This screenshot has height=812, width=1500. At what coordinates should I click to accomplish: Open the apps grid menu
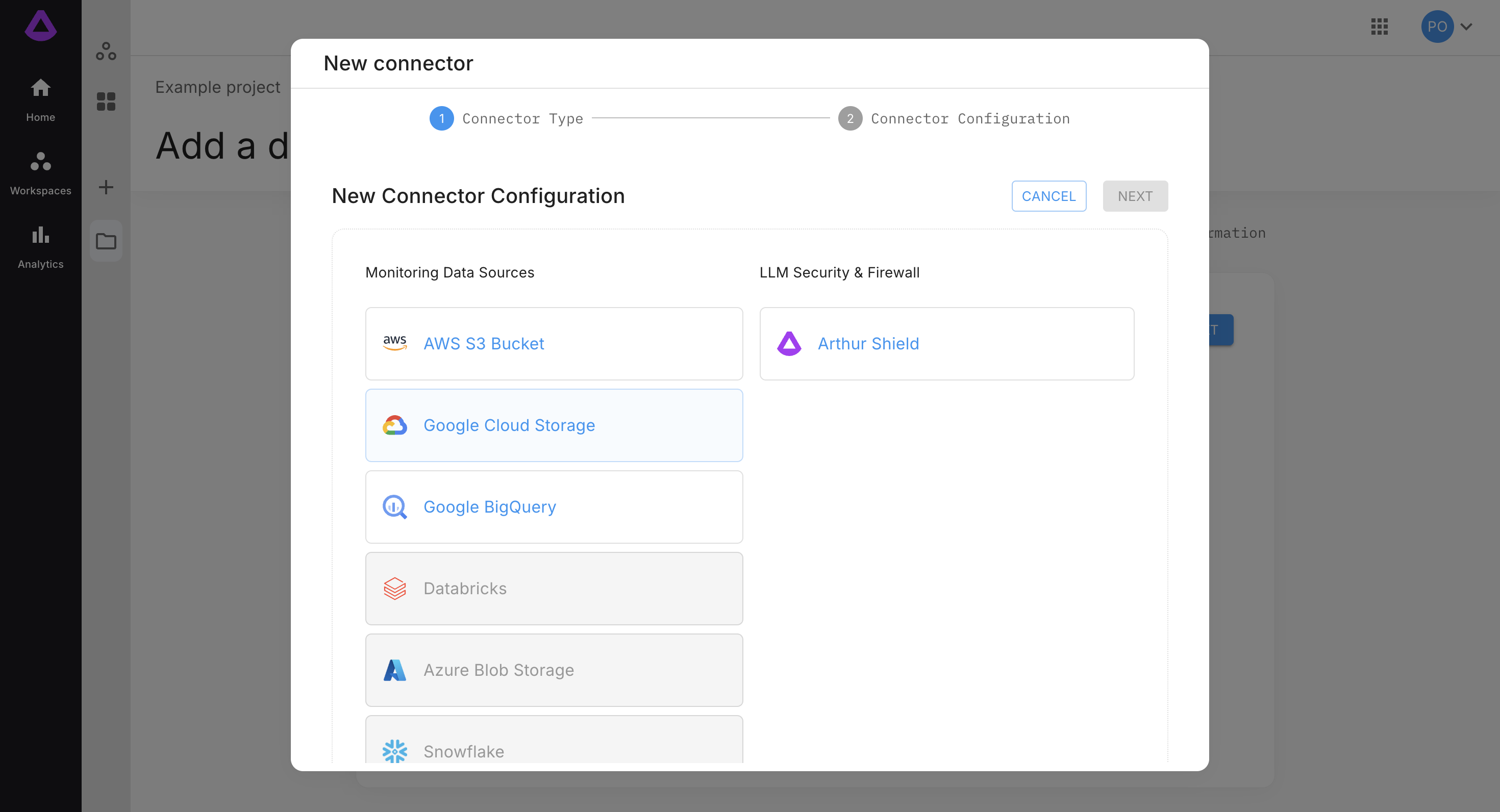(x=1380, y=27)
